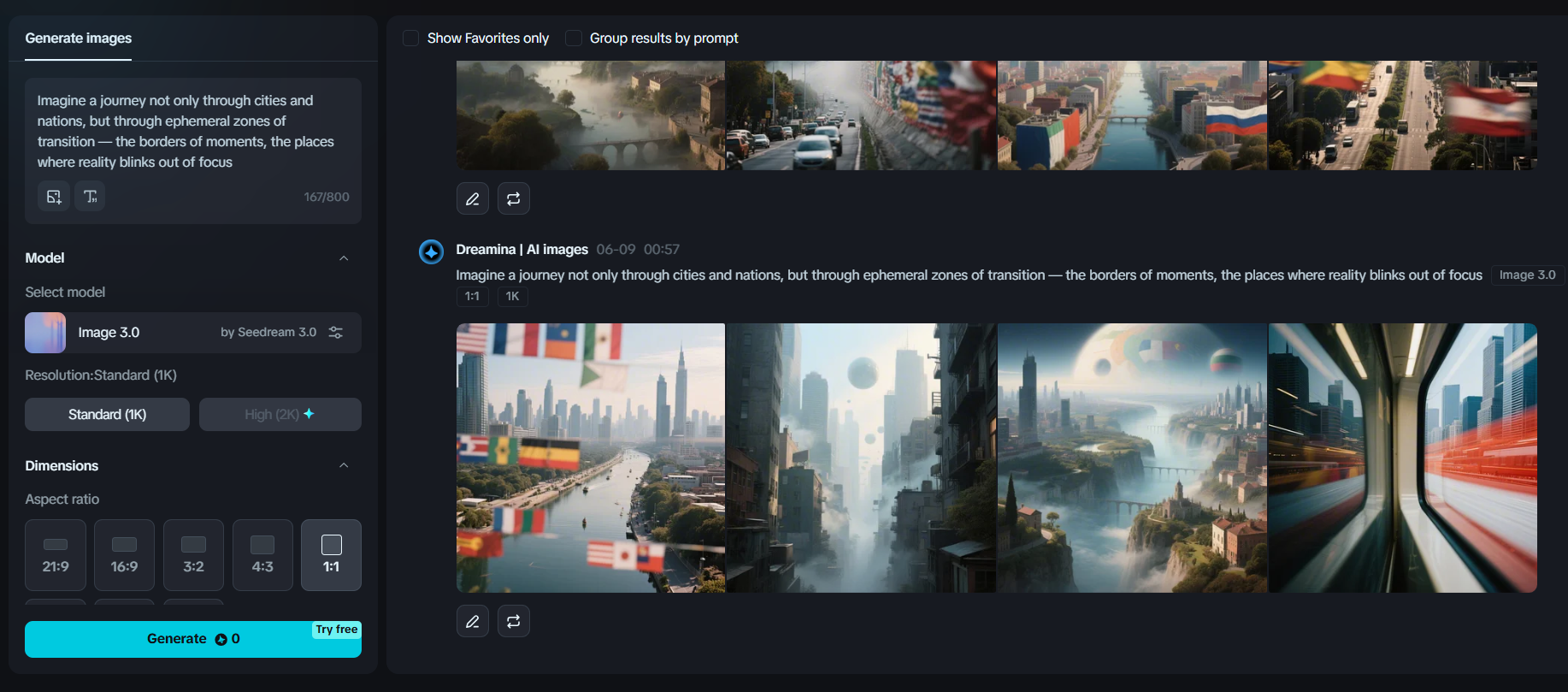Click the Resolution:Standard (1K) label

point(101,376)
